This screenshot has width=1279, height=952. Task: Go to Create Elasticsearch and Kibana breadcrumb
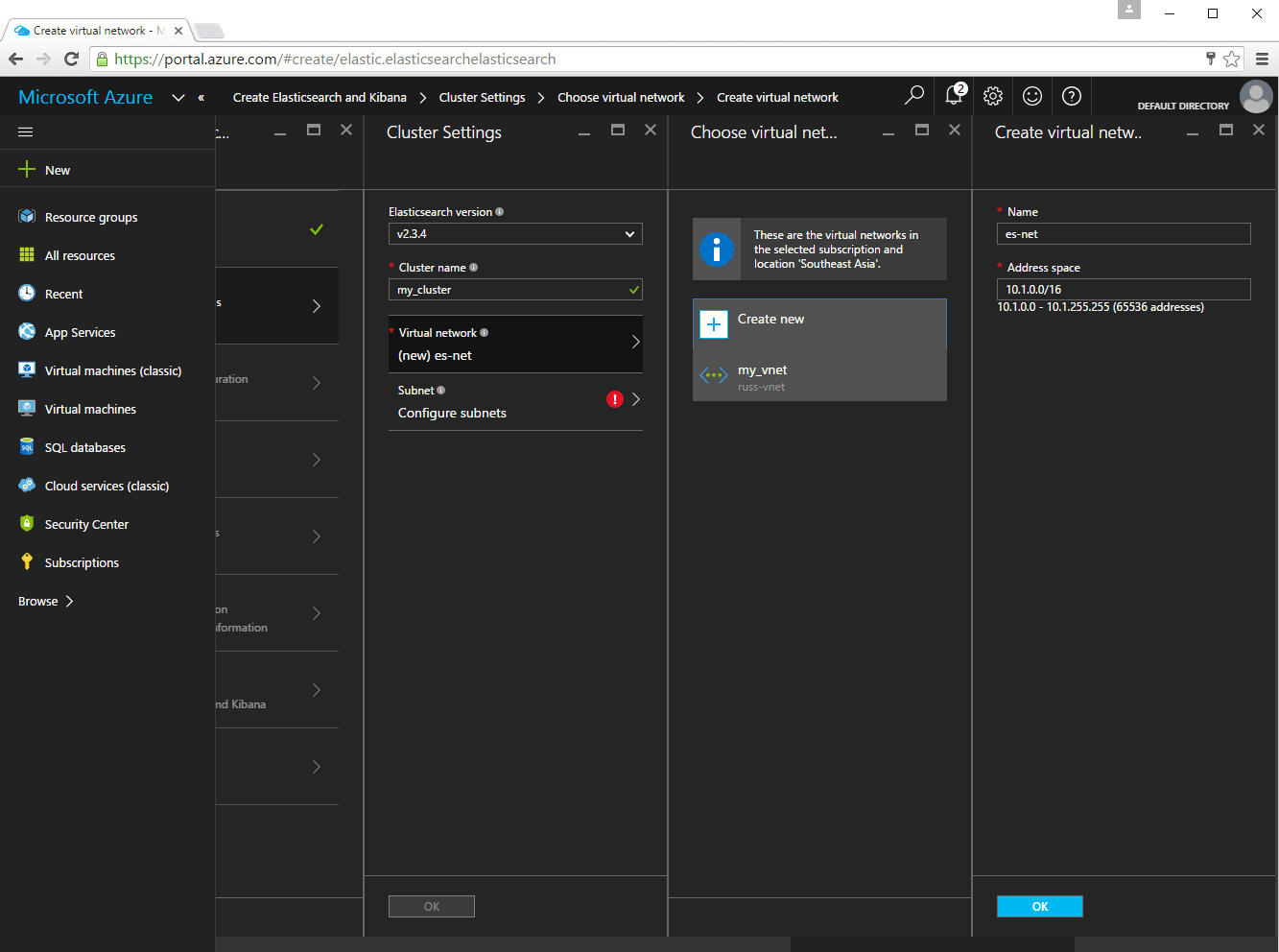coord(320,97)
